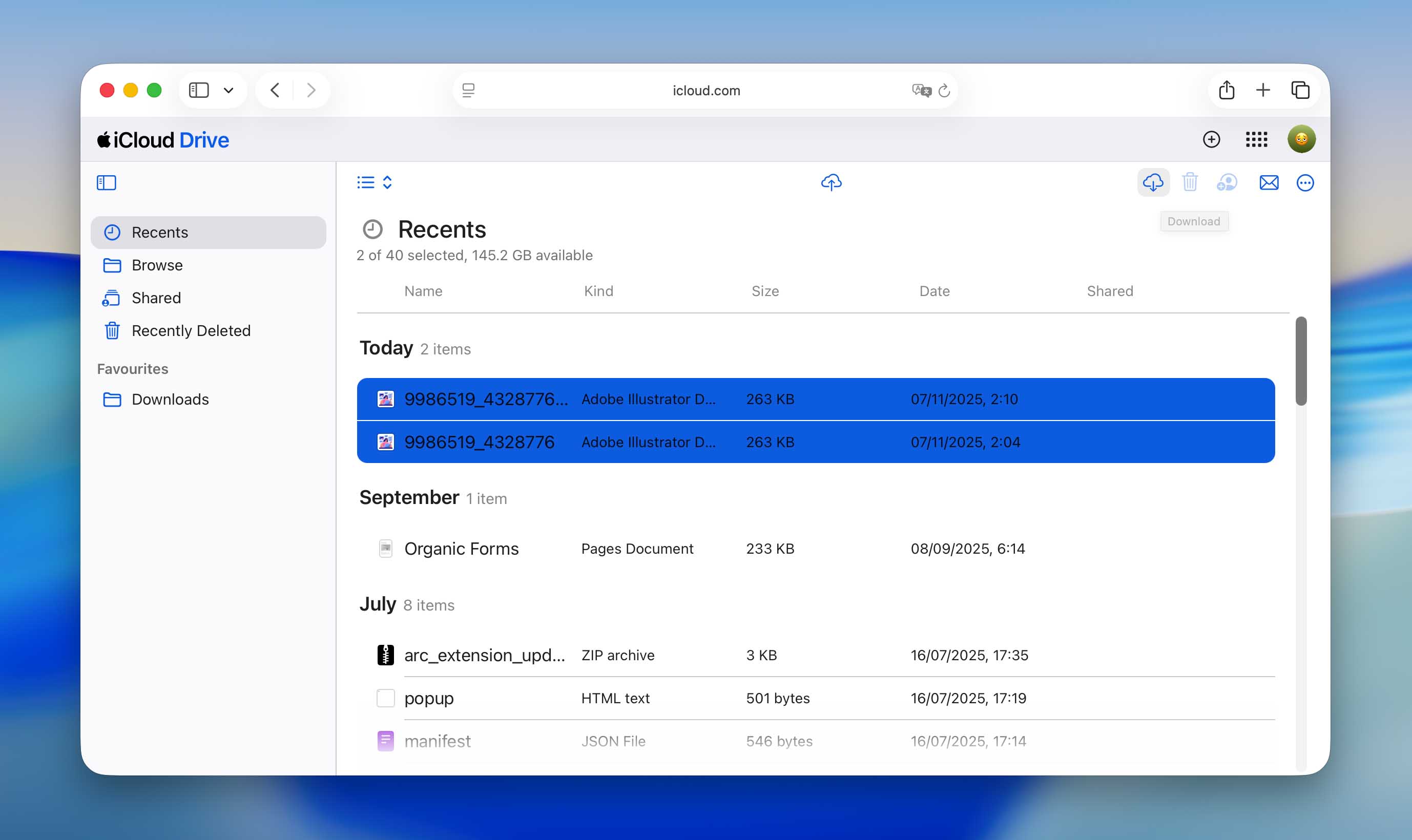1412x840 pixels.
Task: Toggle the iCloud Drive sidebar panel
Action: (x=107, y=182)
